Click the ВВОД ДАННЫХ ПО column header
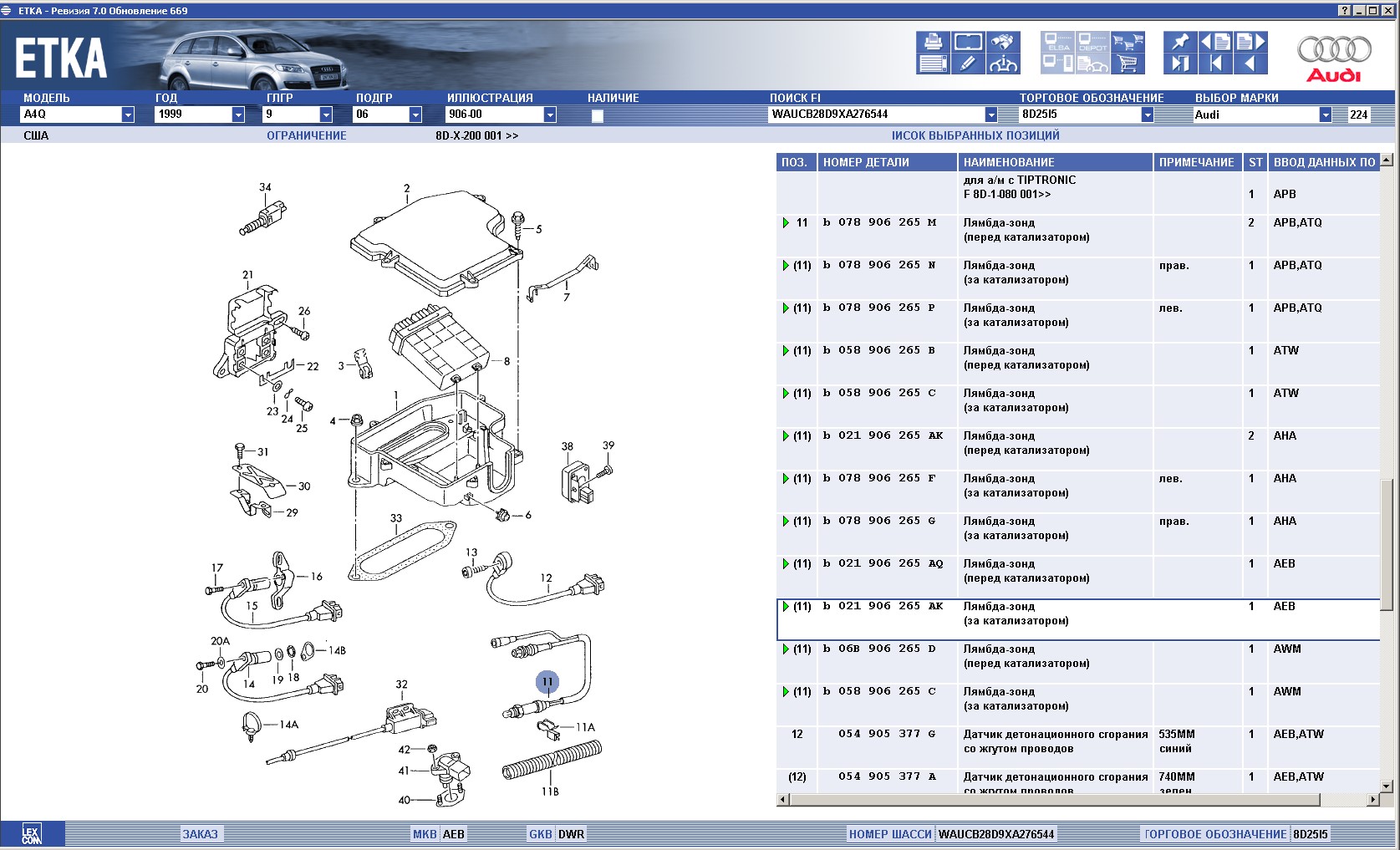This screenshot has width=1400, height=850. point(1324,162)
